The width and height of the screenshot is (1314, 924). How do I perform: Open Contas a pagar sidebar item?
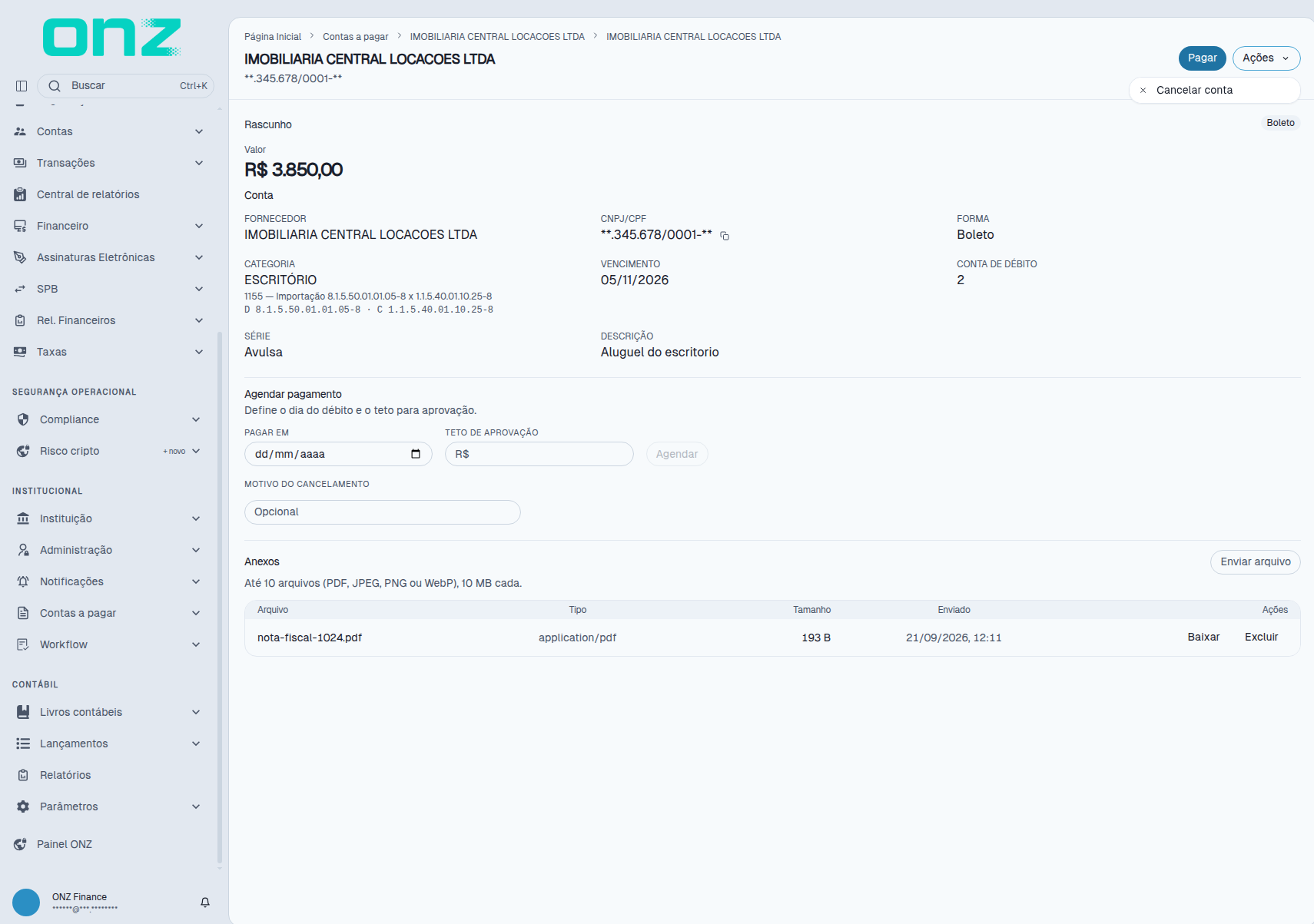108,613
